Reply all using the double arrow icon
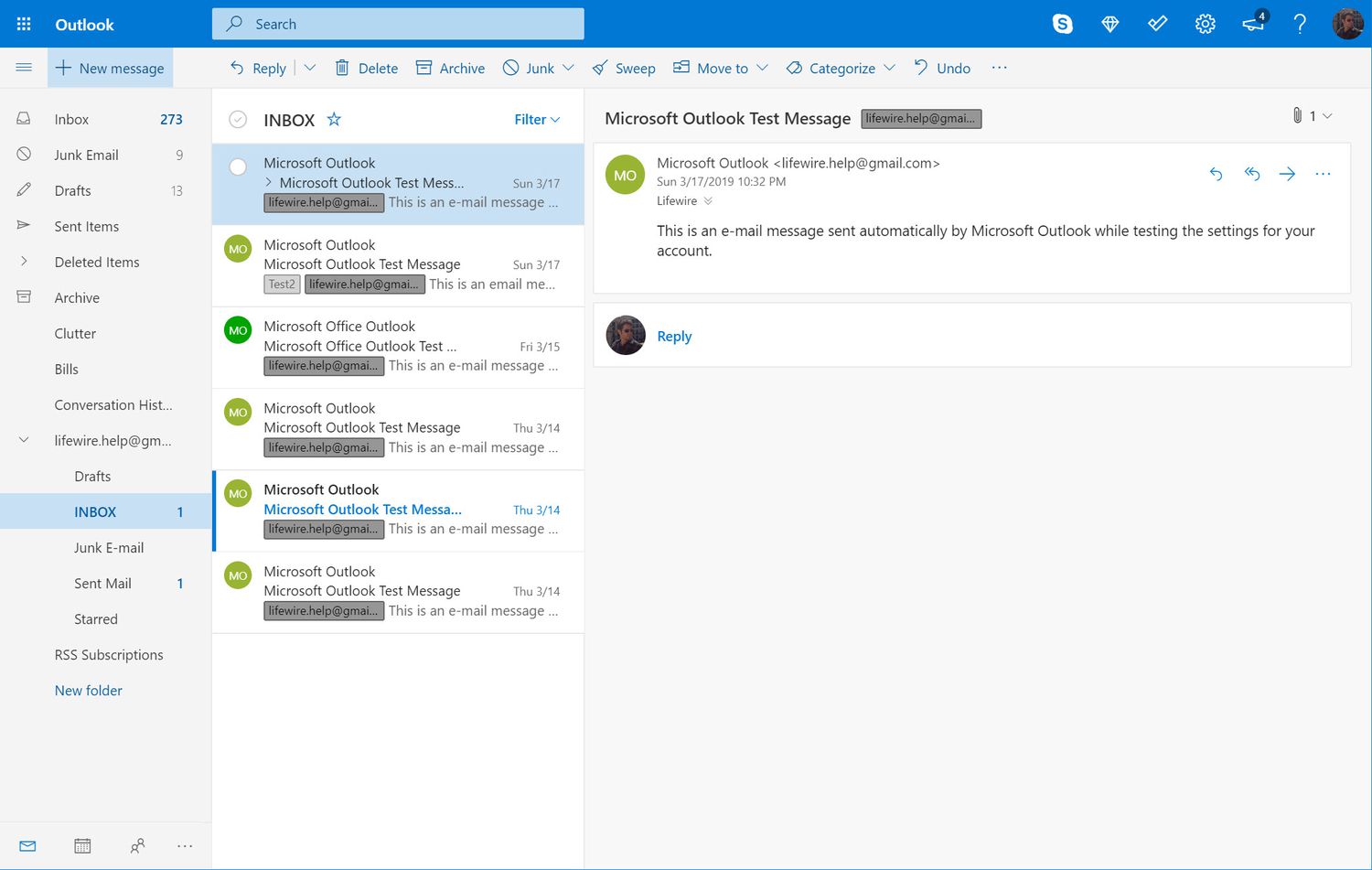Viewport: 1372px width, 870px height. 1252,174
